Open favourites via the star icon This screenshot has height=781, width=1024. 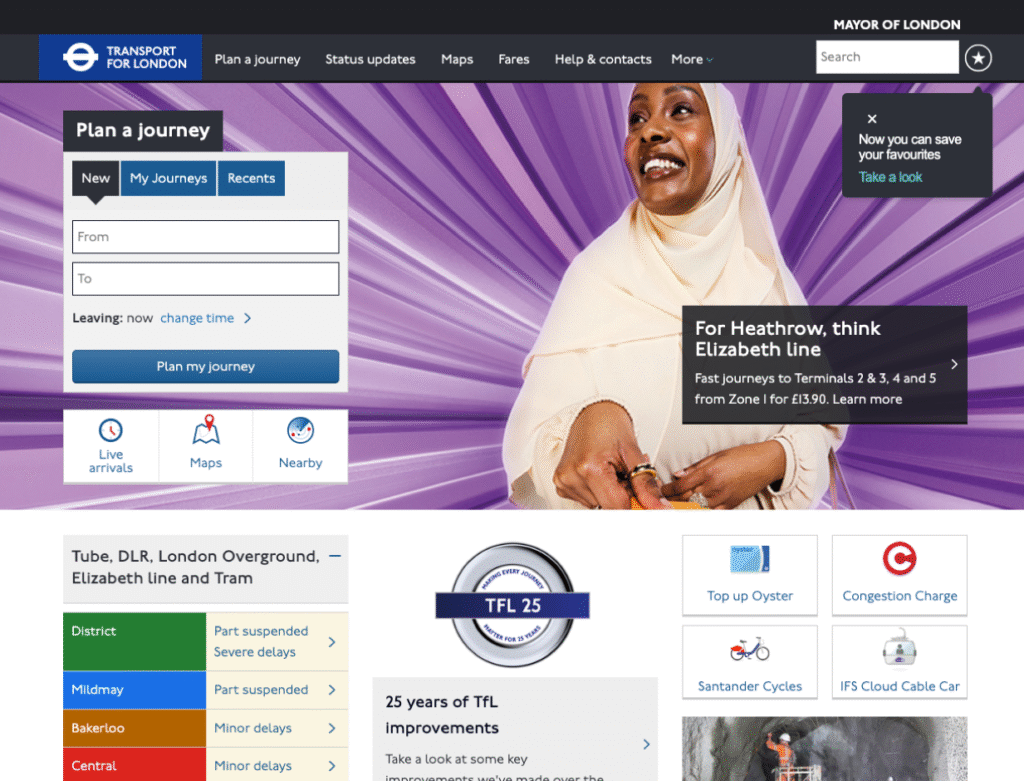(978, 58)
